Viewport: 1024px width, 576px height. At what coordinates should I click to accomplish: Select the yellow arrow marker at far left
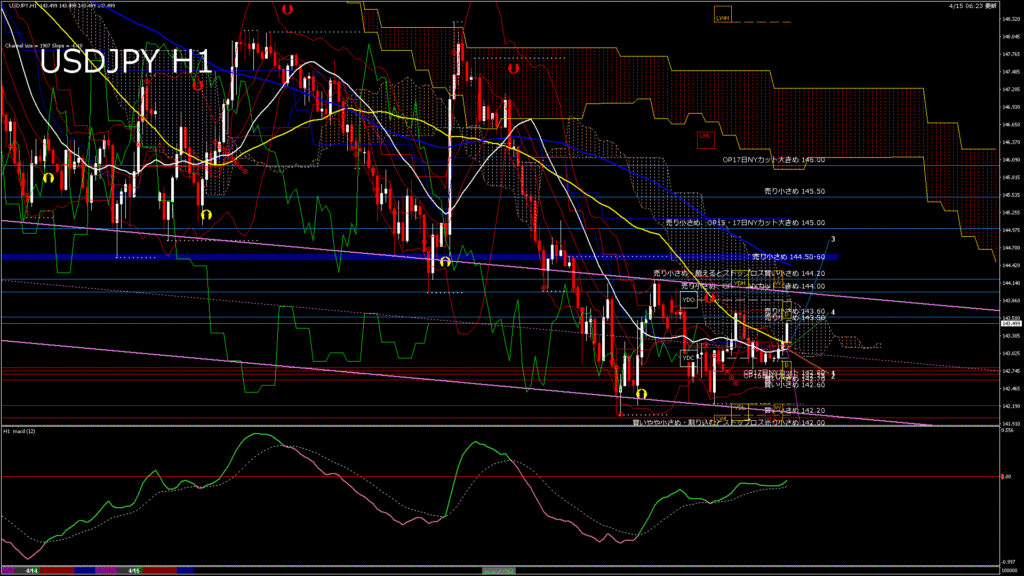click(47, 177)
